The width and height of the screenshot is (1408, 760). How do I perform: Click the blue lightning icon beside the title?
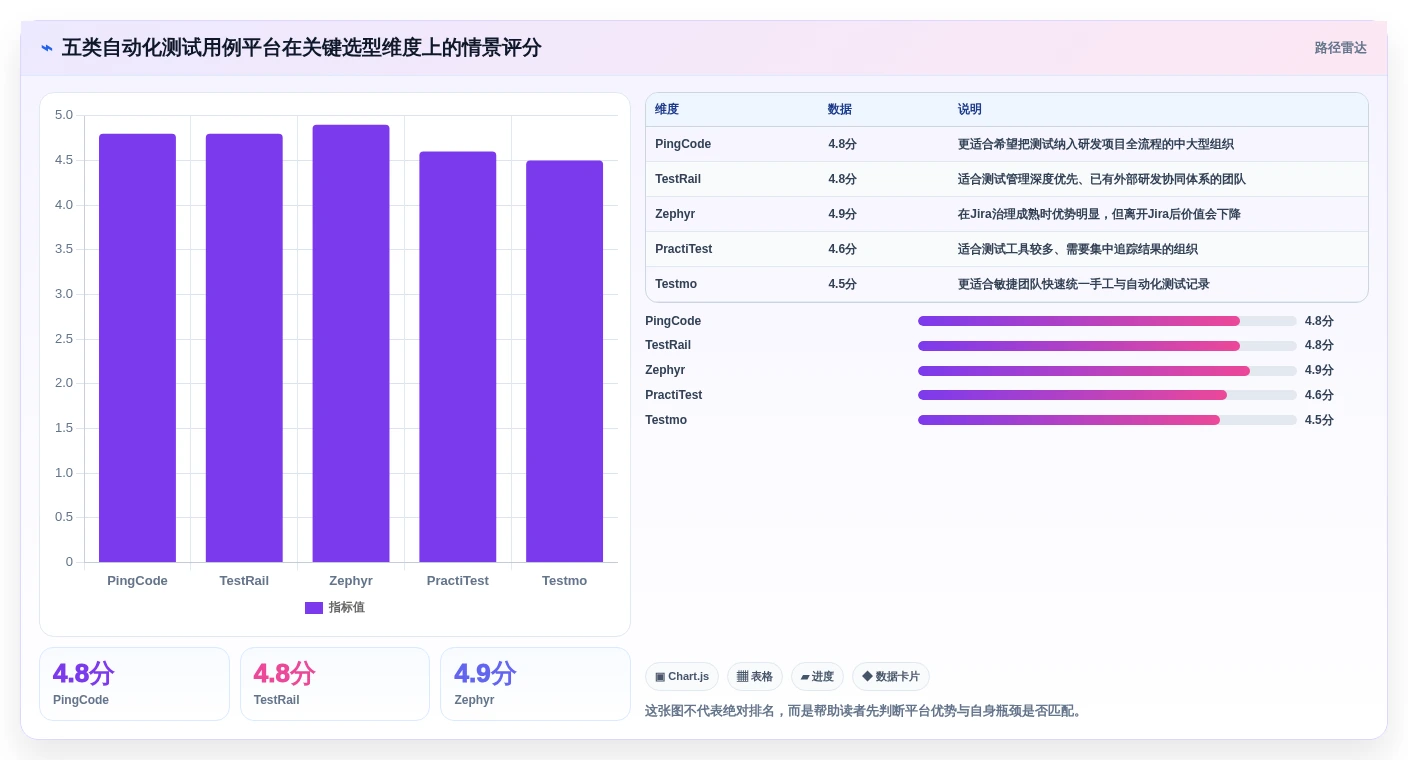(47, 48)
